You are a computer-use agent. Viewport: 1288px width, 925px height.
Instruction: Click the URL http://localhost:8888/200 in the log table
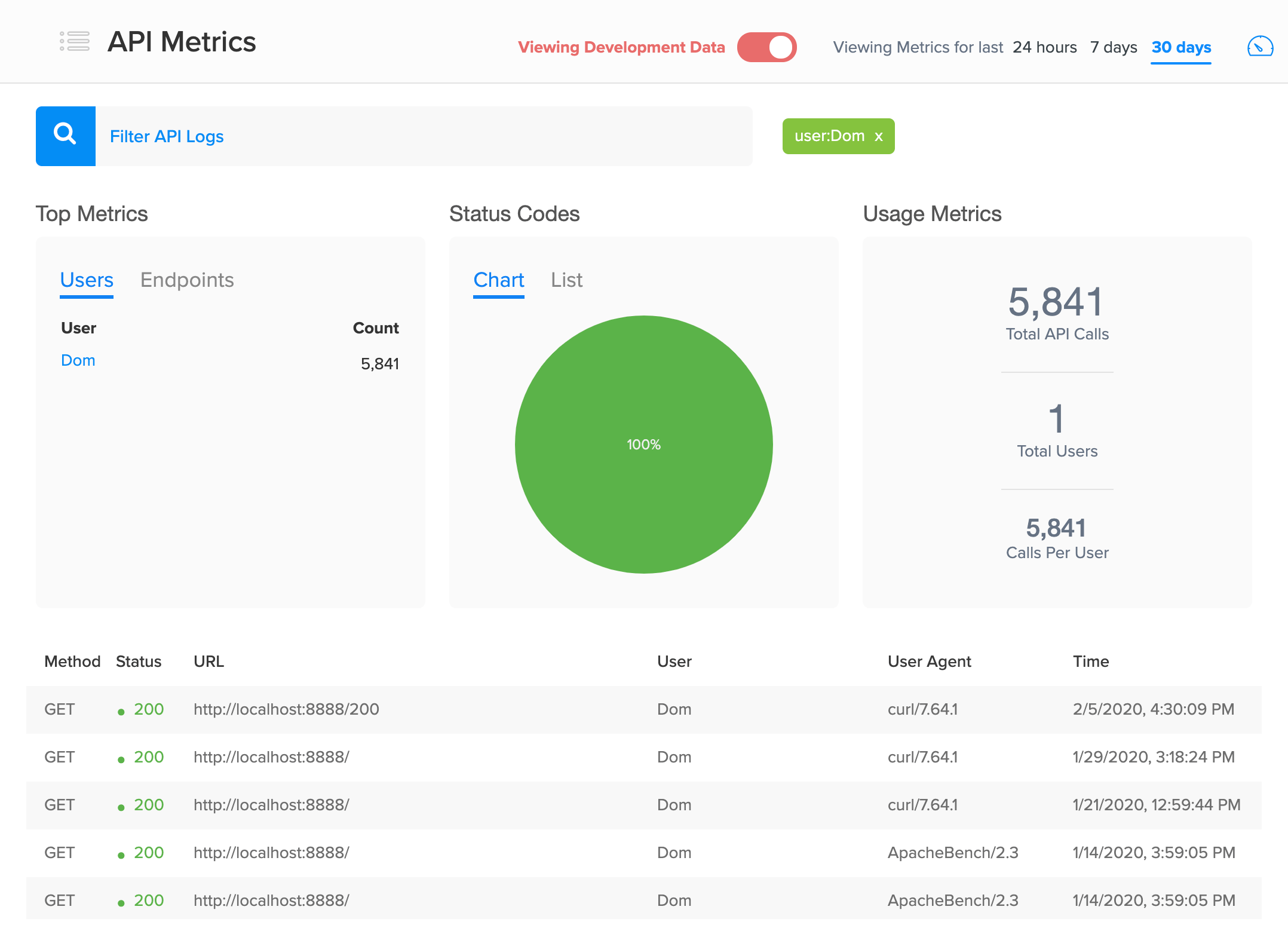[x=286, y=710]
